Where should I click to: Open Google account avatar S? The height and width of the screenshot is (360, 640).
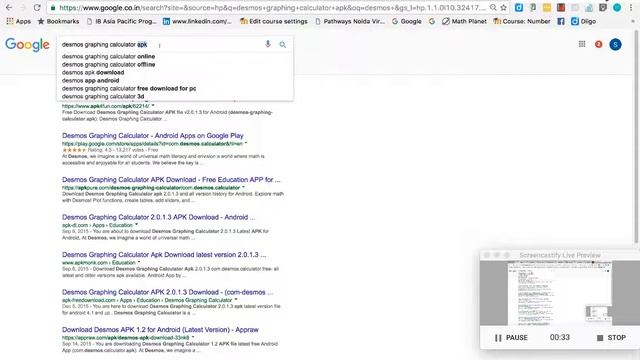click(616, 44)
